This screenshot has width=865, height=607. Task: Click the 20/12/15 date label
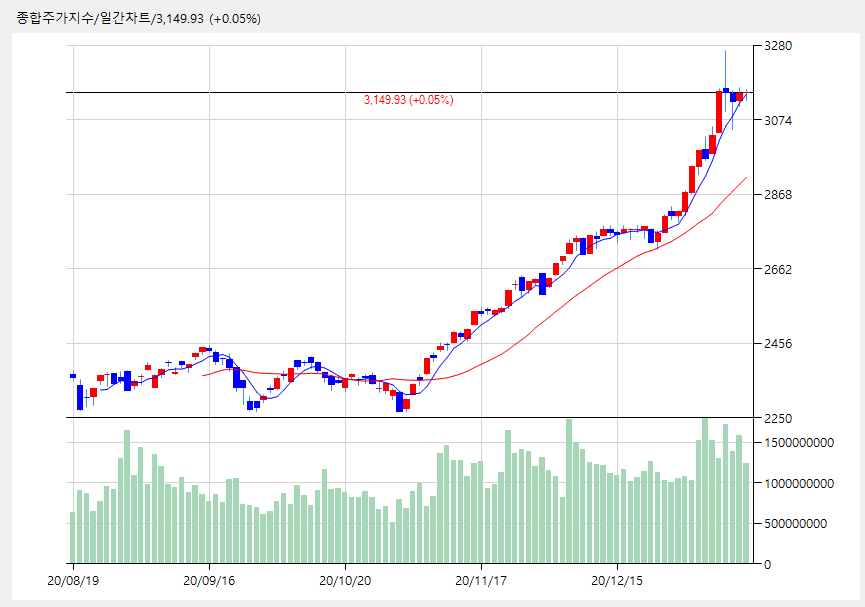(x=617, y=581)
